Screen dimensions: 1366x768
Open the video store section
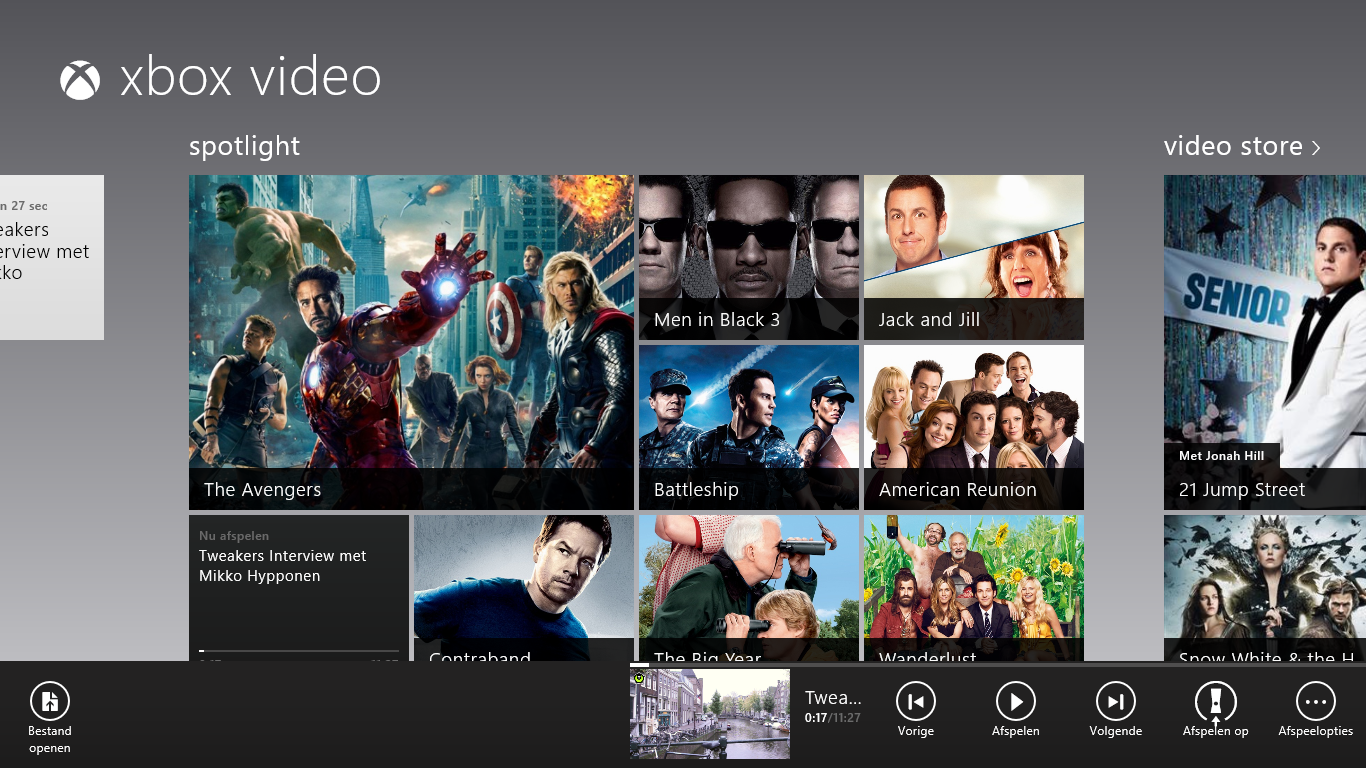pyautogui.click(x=1242, y=146)
